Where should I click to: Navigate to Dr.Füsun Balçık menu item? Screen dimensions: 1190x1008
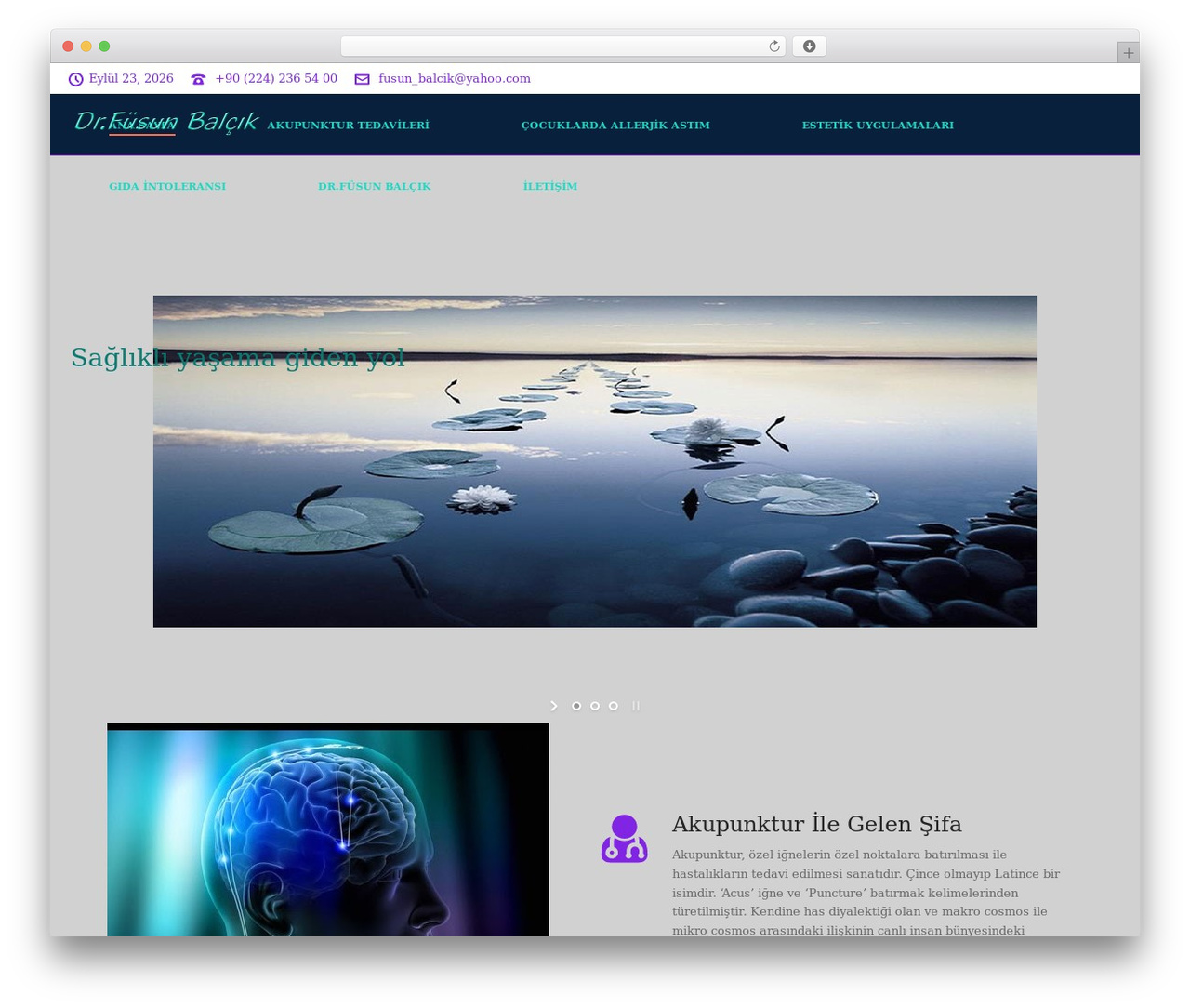coord(375,186)
